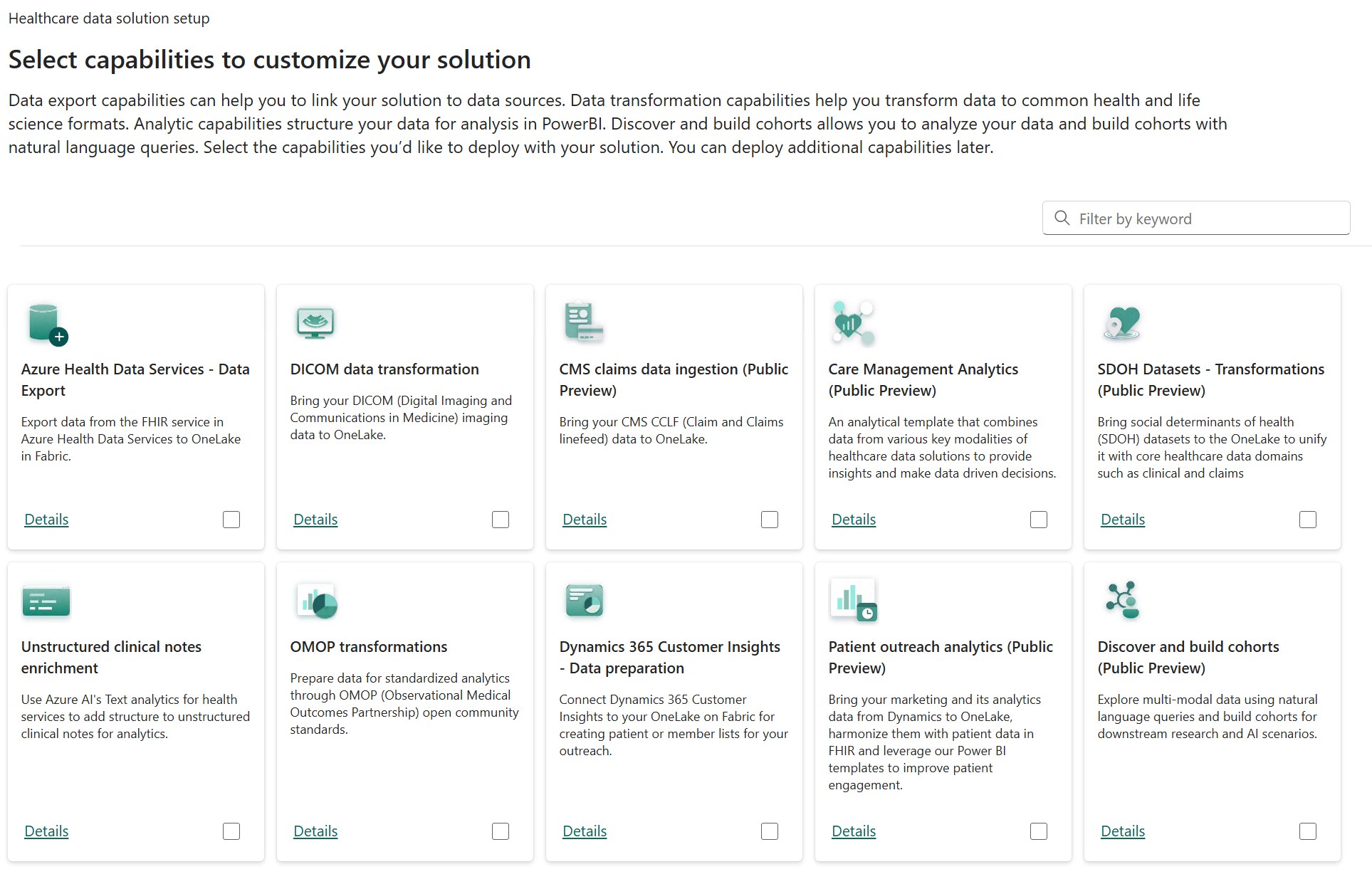Screen dimensions: 1372x879
Task: Open Details for Unstructured clinical notes enrichment
Action: 46,831
